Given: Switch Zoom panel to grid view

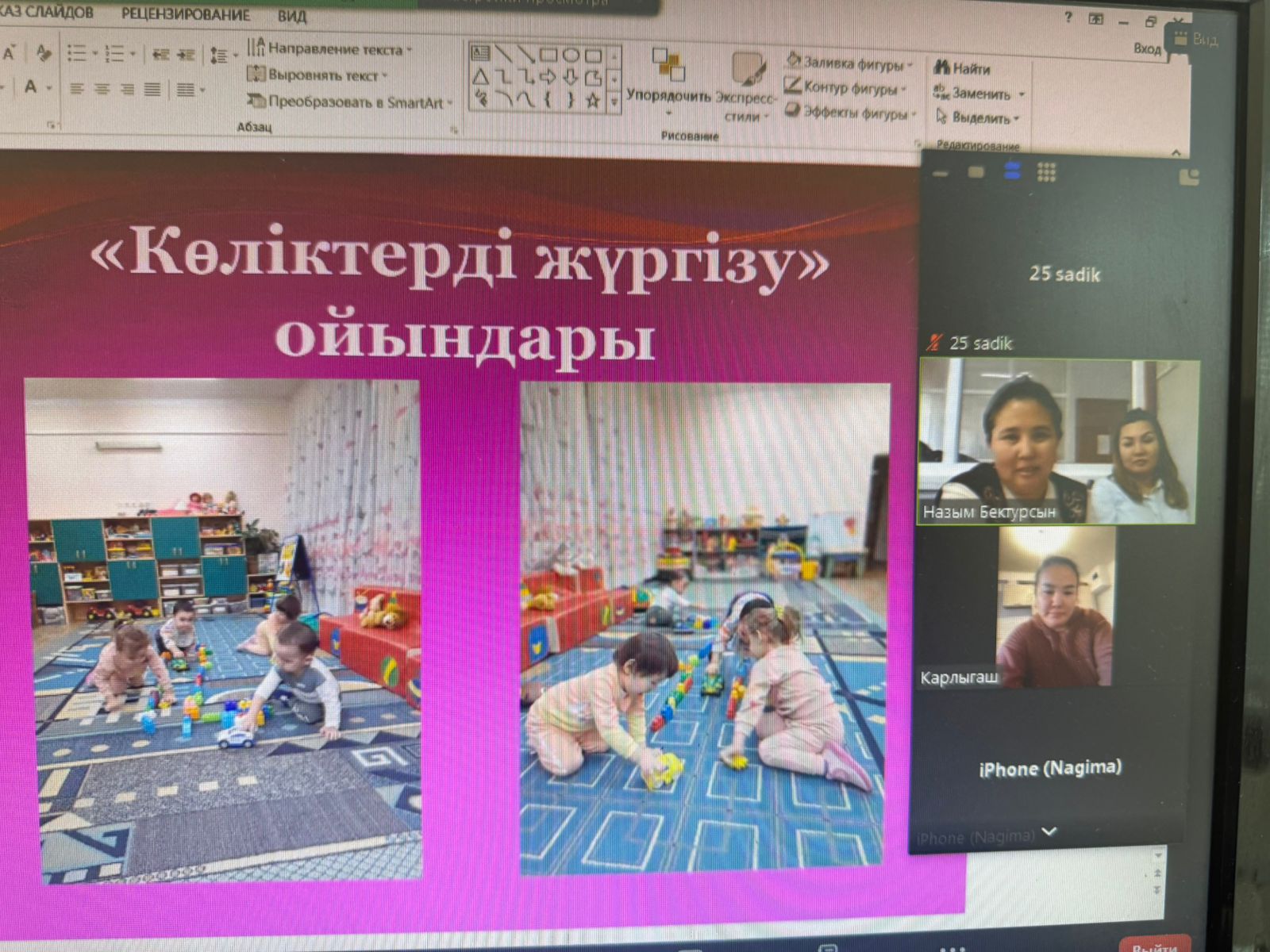Looking at the screenshot, I should click(1047, 171).
